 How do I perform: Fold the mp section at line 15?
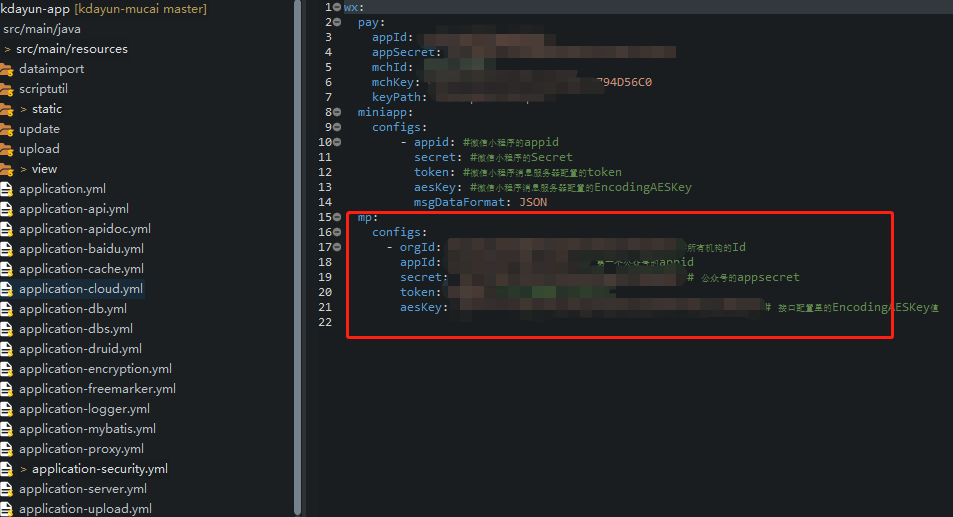[x=337, y=217]
